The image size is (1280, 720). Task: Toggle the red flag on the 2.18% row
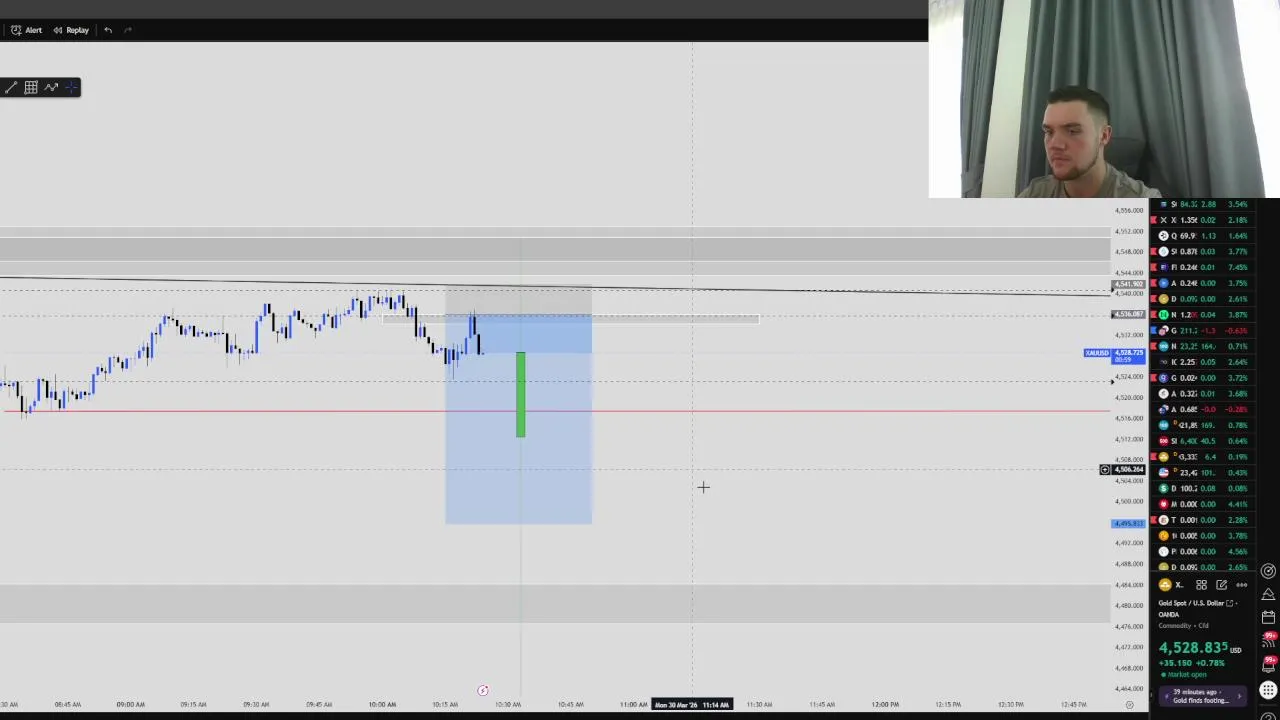point(1153,220)
